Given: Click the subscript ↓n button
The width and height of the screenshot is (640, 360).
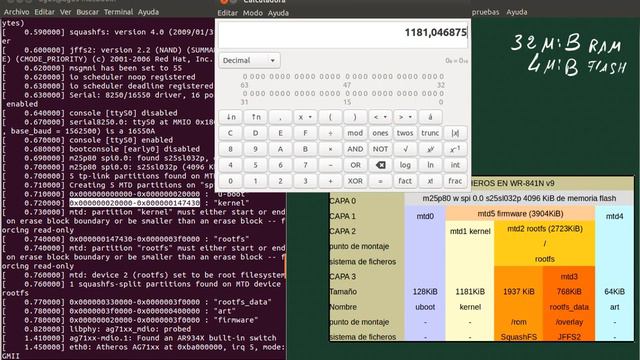Looking at the screenshot, I should 231,117.
